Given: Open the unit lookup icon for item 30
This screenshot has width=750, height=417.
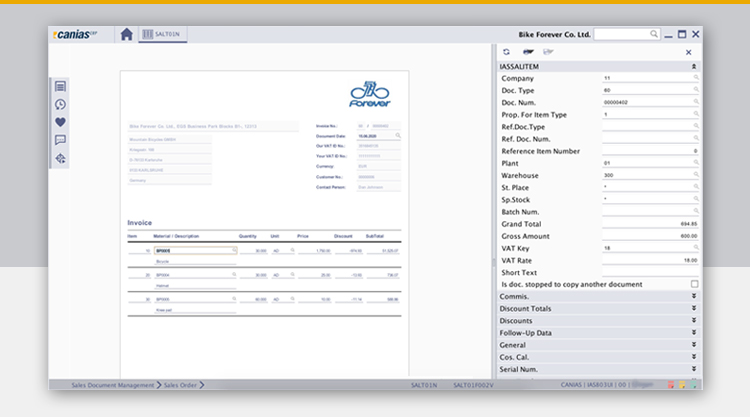Looking at the screenshot, I should point(293,298).
